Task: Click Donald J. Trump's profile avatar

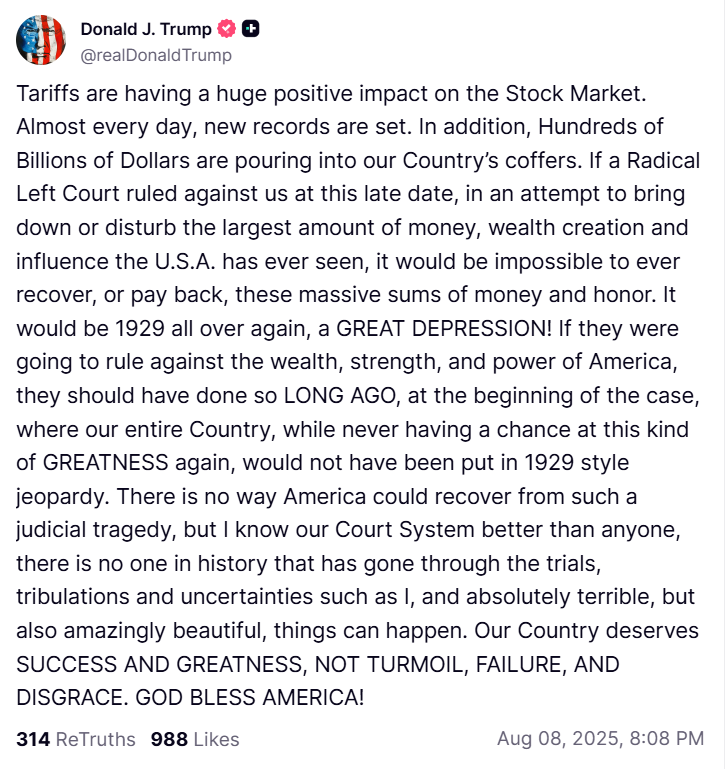Action: click(x=41, y=40)
